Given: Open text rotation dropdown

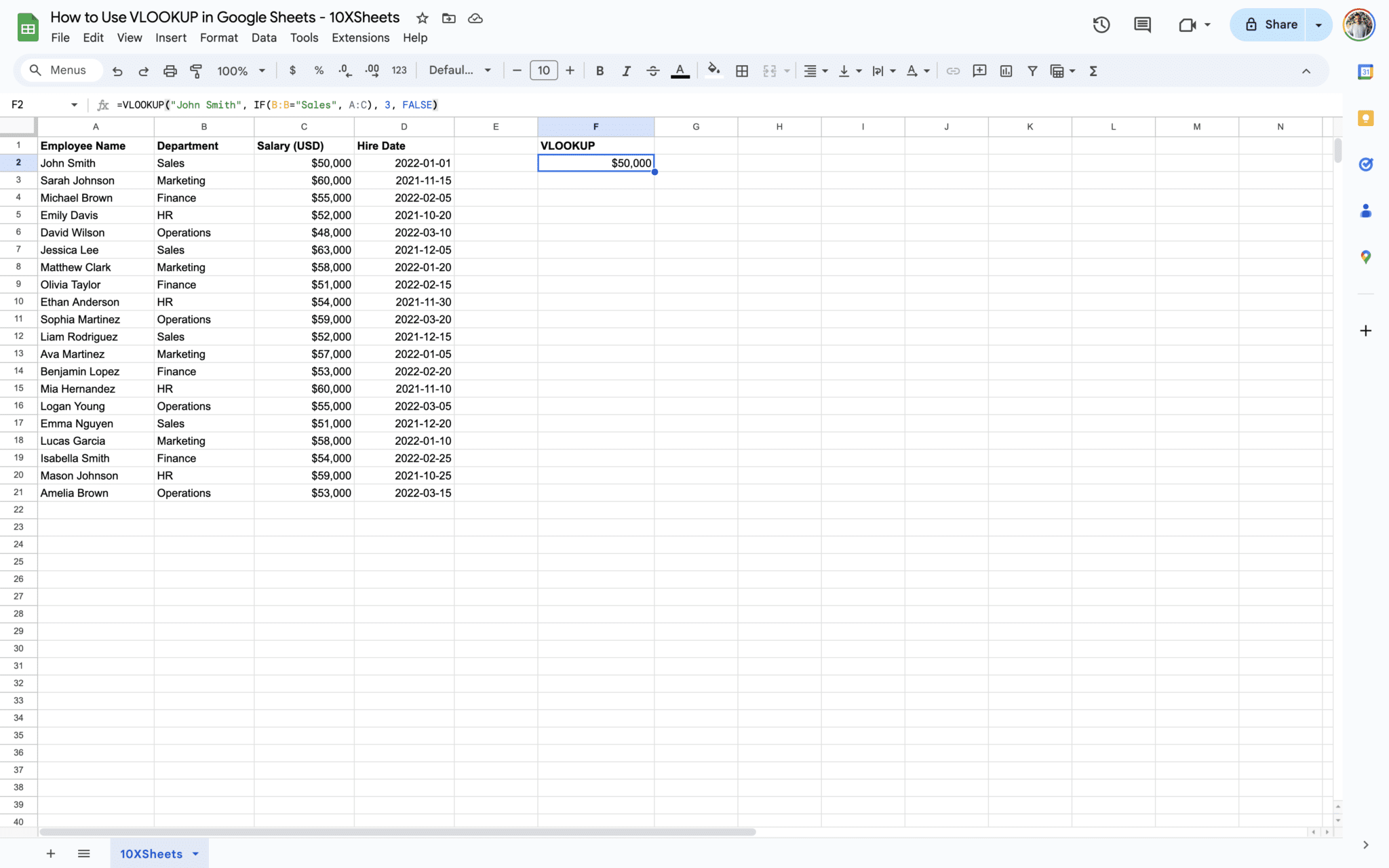Looking at the screenshot, I should pos(918,71).
